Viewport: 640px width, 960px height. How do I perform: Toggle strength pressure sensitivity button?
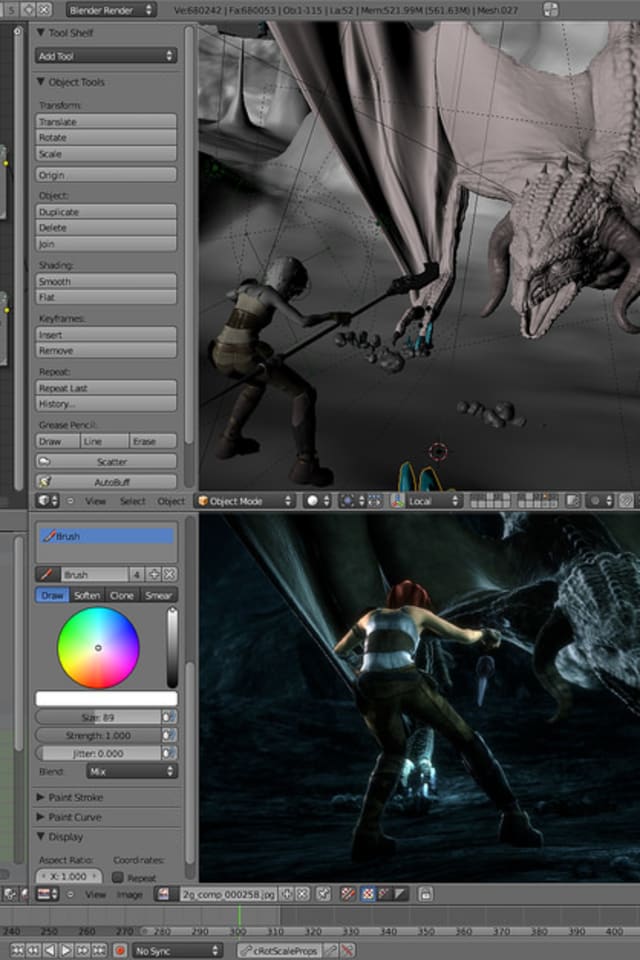coord(169,735)
